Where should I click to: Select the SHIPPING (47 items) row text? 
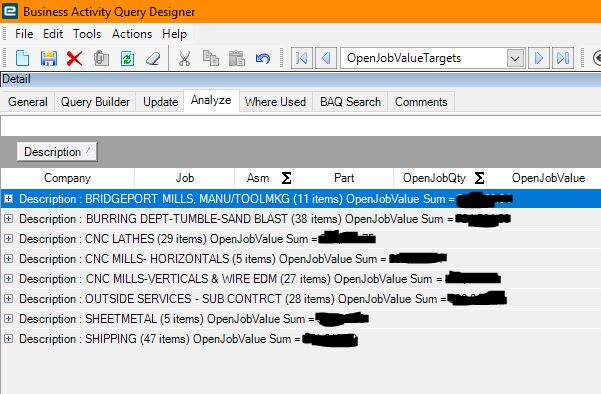(x=159, y=338)
